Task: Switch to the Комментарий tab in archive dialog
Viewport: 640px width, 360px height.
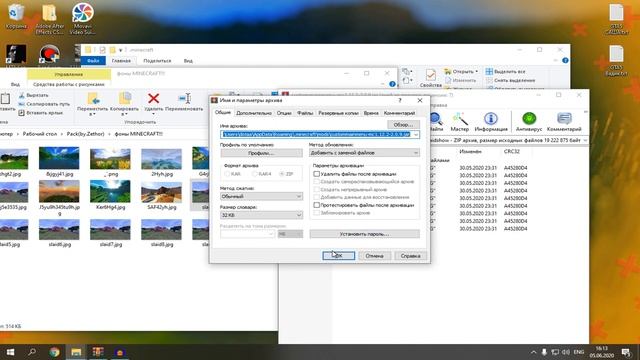Action: (399, 113)
